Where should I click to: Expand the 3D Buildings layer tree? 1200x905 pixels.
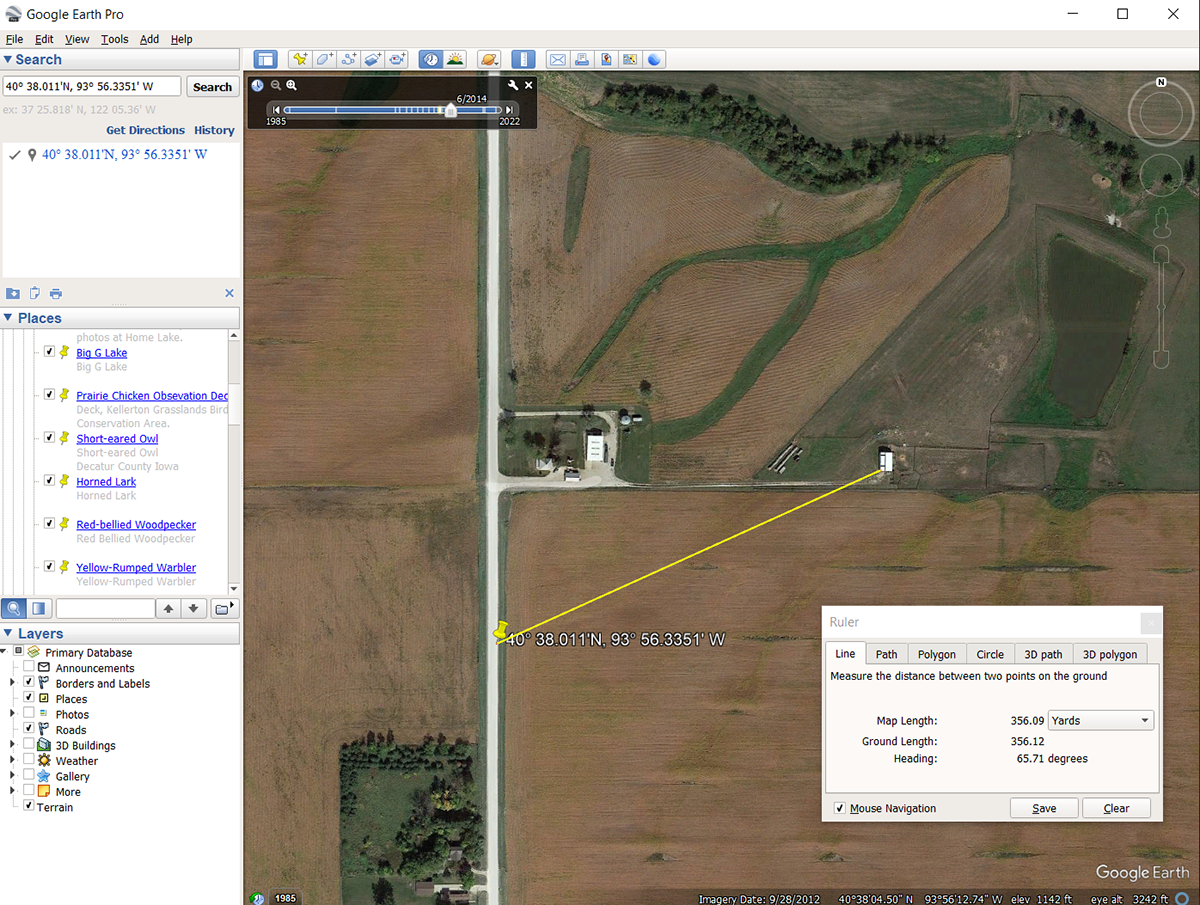point(13,745)
